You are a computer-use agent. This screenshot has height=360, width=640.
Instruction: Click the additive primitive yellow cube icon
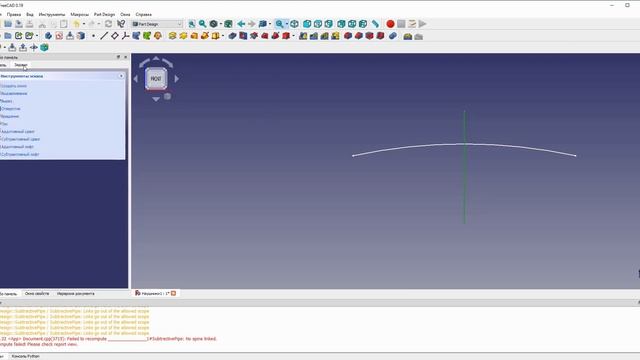click(x=216, y=36)
